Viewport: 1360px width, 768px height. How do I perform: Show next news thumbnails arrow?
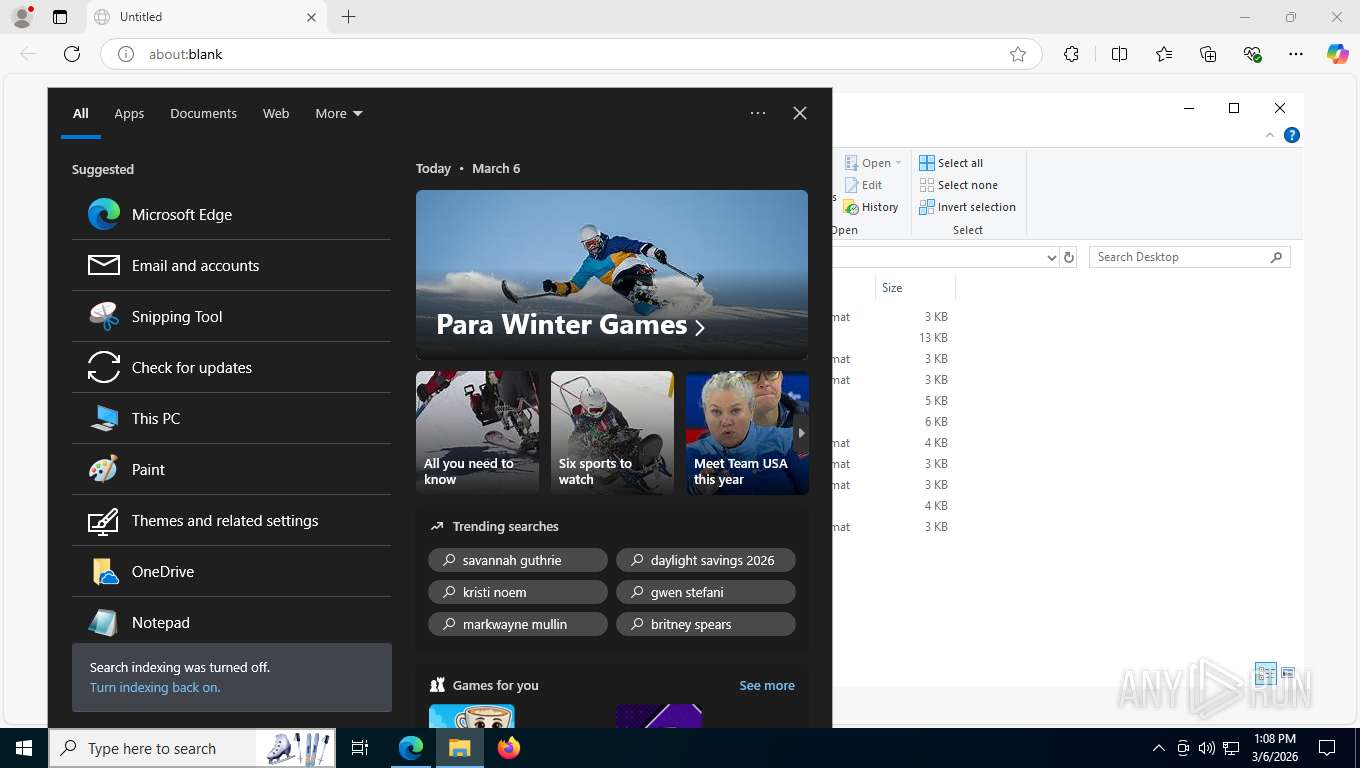click(801, 433)
